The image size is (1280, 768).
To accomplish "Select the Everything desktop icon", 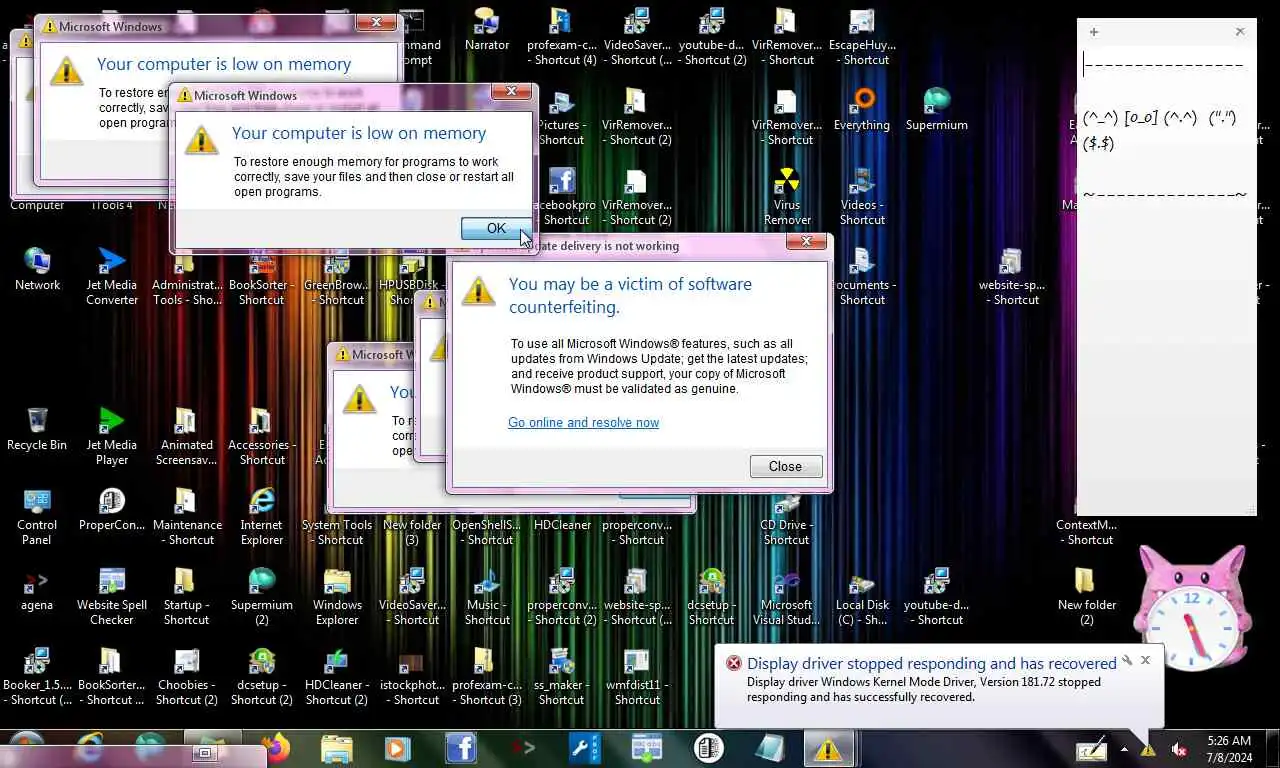I will pos(861,110).
